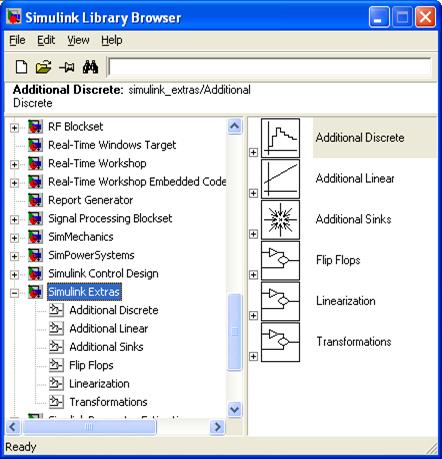Click the Report Generator library icon
The height and width of the screenshot is (459, 442).
[x=35, y=200]
